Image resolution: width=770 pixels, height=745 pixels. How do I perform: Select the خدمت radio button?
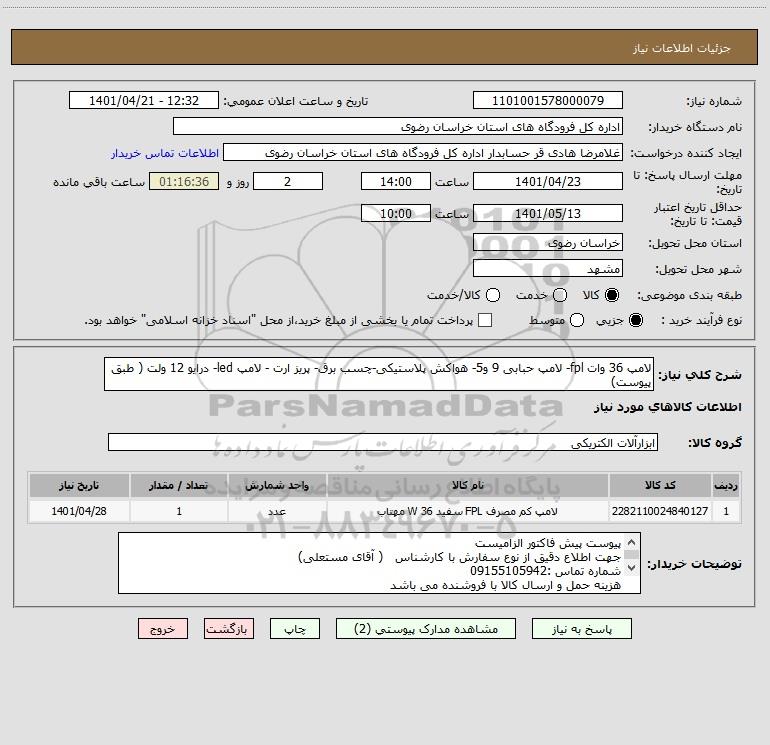(x=560, y=295)
